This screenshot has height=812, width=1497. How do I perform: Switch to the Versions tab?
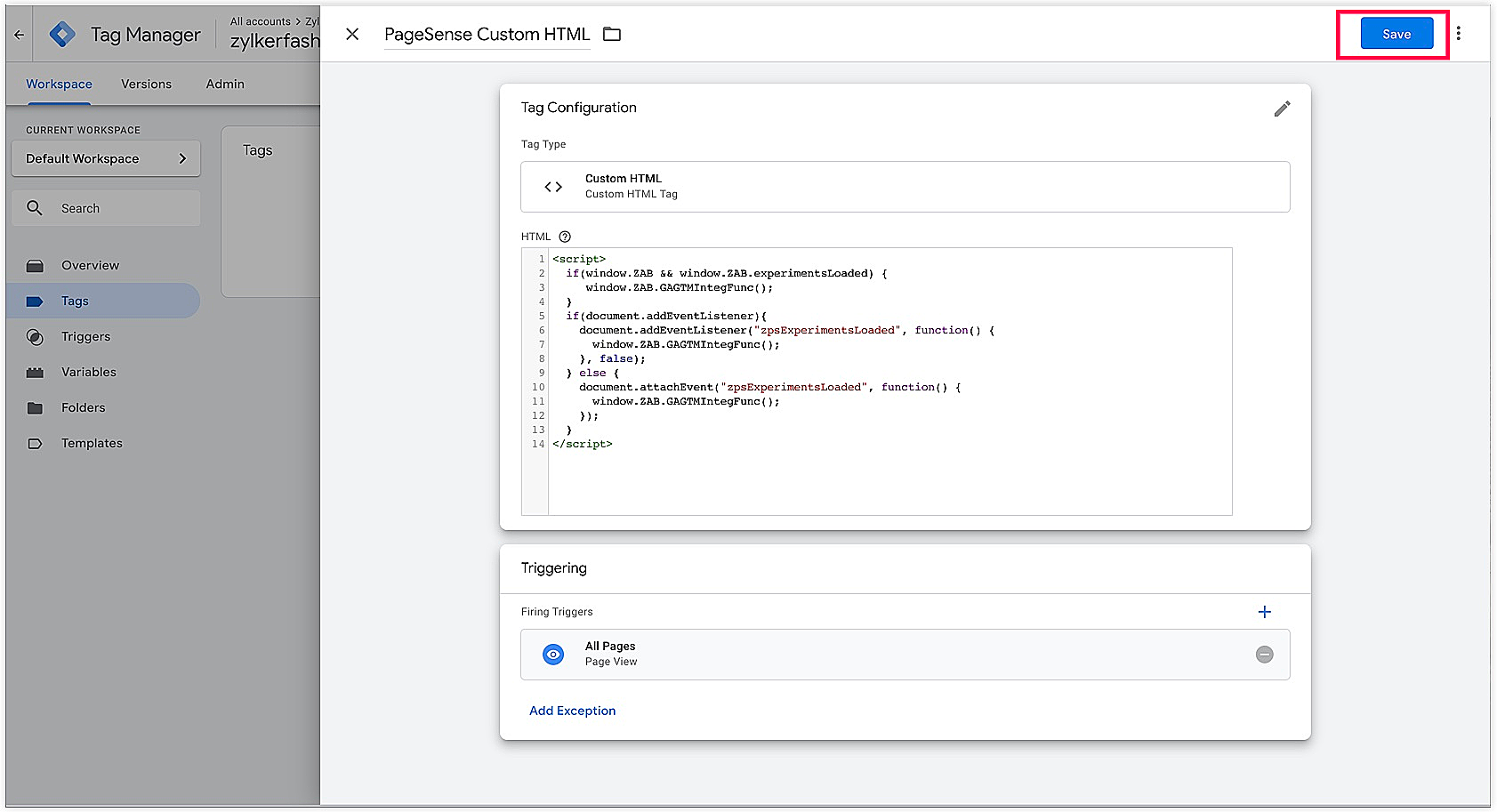tap(146, 84)
